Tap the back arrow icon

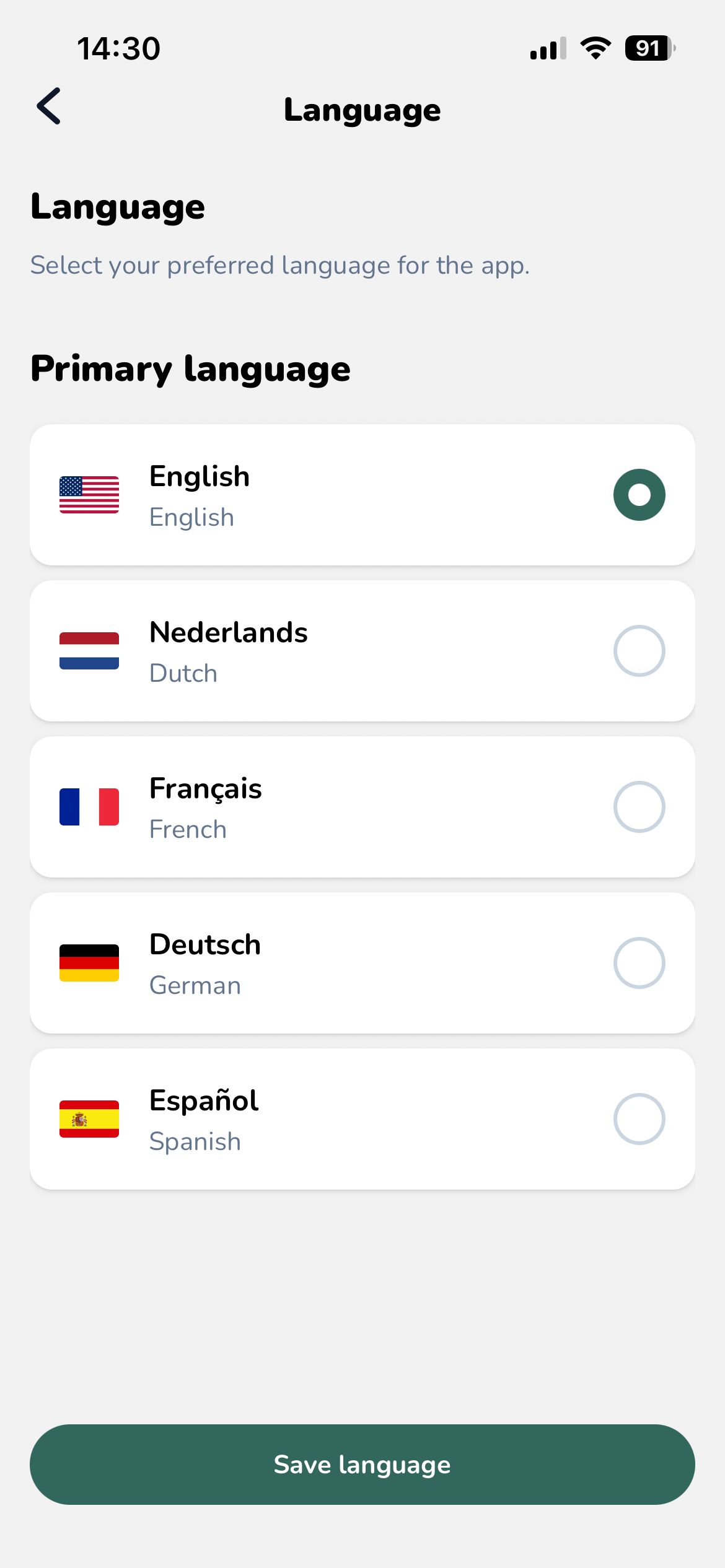(x=49, y=107)
